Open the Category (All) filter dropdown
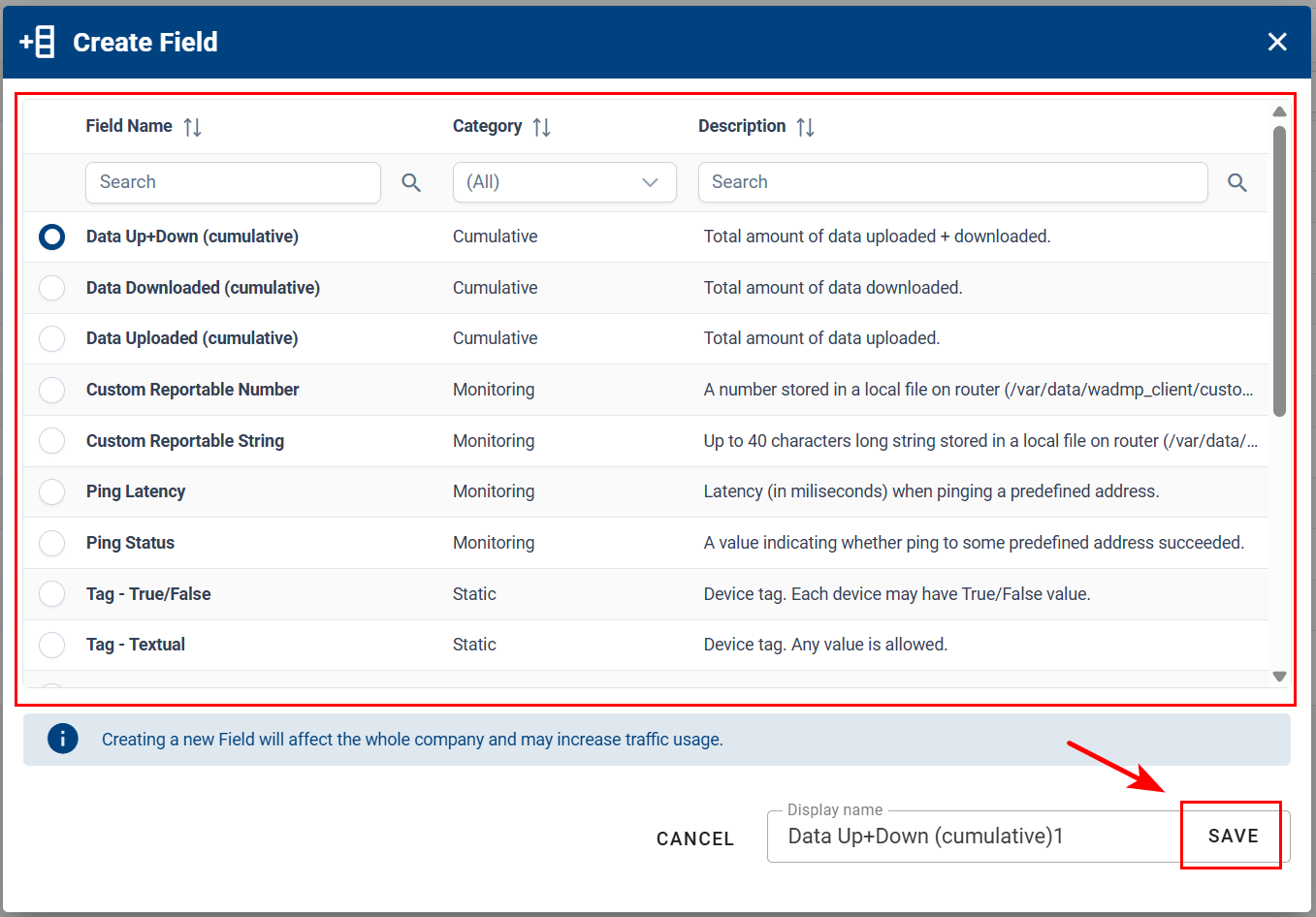Image resolution: width=1316 pixels, height=917 pixels. pos(563,182)
